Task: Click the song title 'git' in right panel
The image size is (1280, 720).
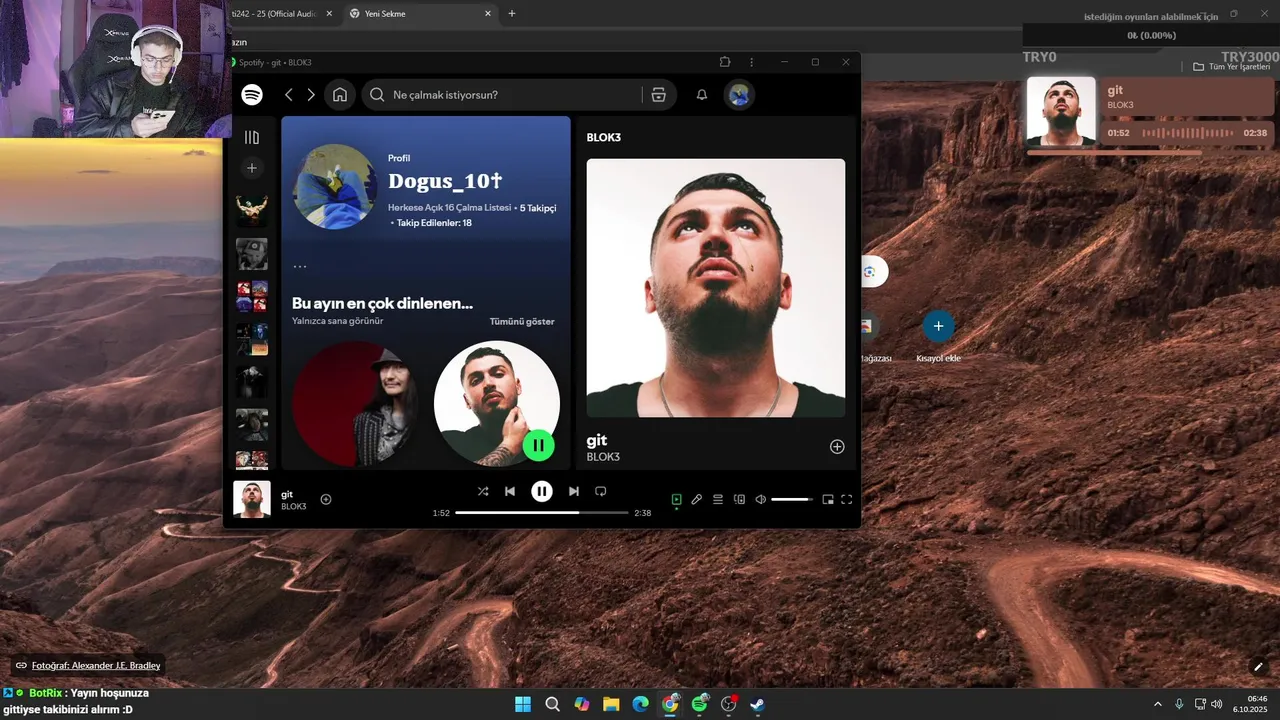Action: [597, 440]
